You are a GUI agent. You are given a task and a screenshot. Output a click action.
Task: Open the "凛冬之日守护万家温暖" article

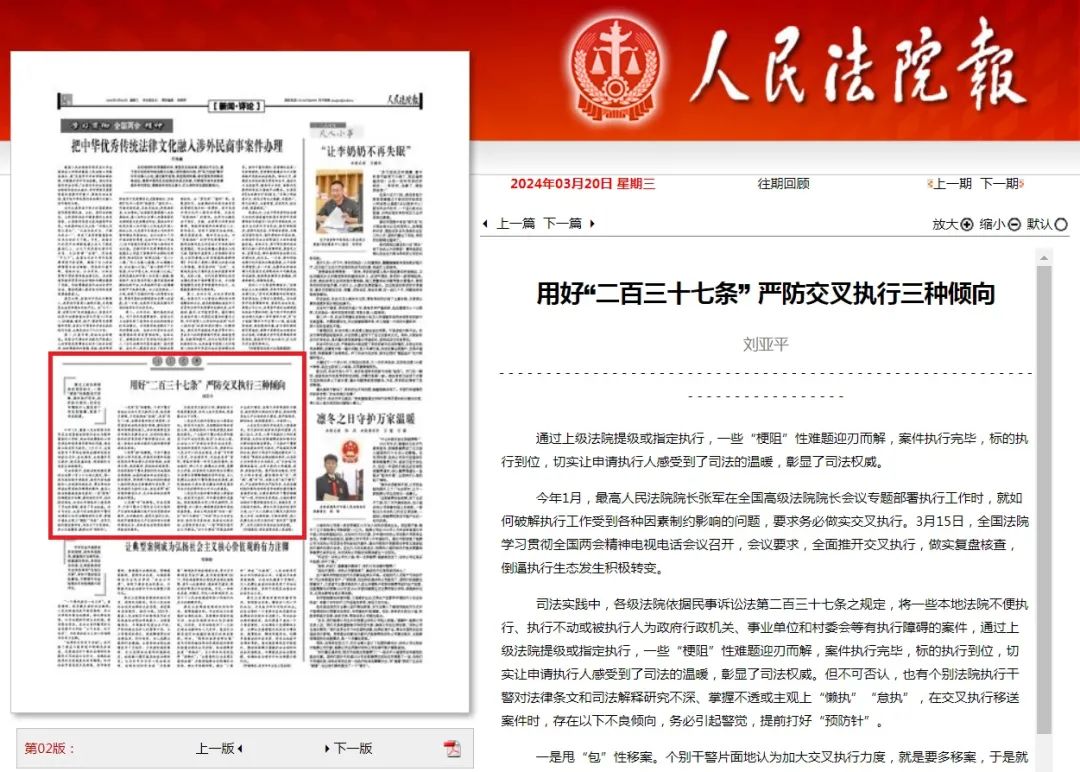[365, 418]
